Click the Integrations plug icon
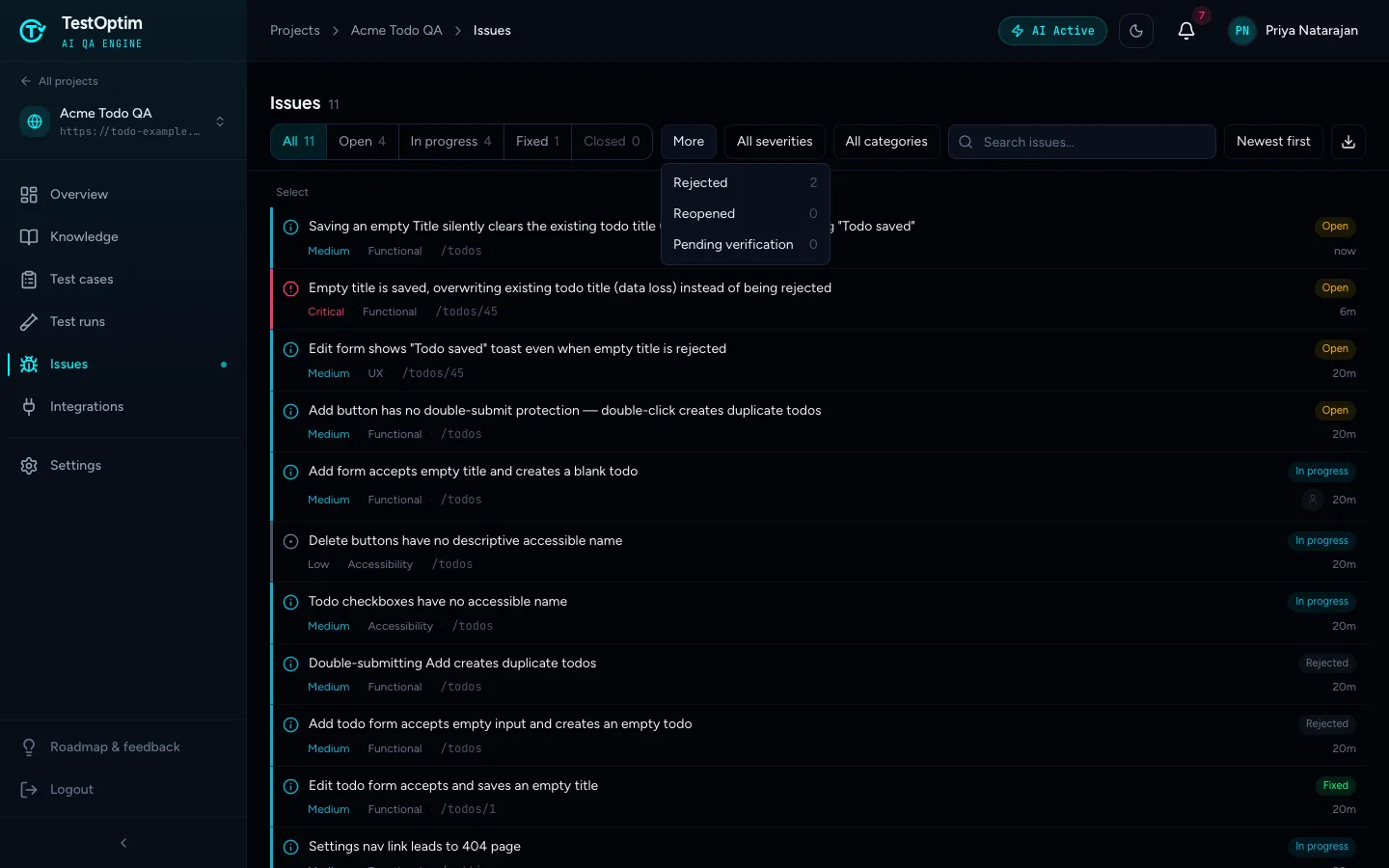 pyautogui.click(x=29, y=407)
